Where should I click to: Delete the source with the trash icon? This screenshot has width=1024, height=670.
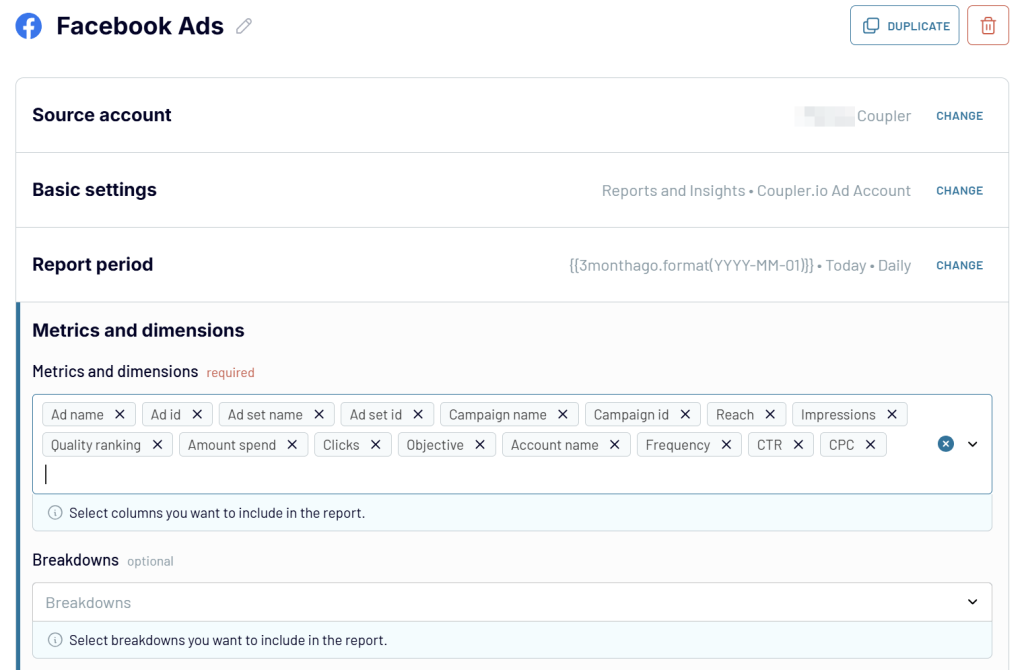(987, 25)
